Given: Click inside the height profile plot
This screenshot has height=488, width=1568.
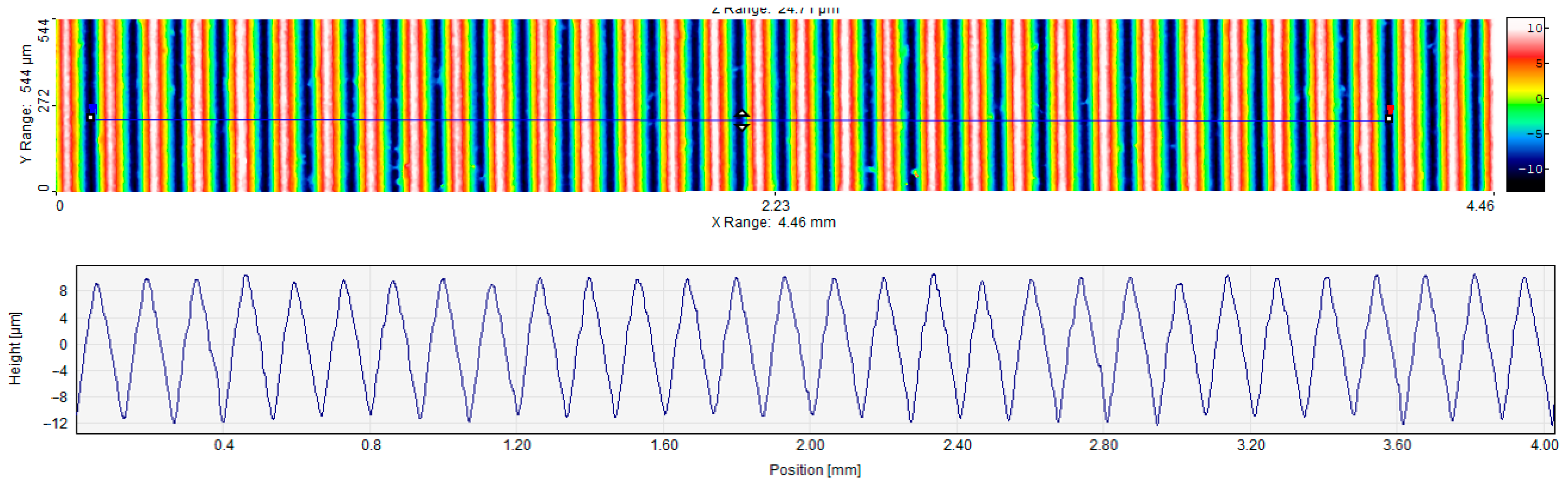Looking at the screenshot, I should pyautogui.click(x=816, y=349).
